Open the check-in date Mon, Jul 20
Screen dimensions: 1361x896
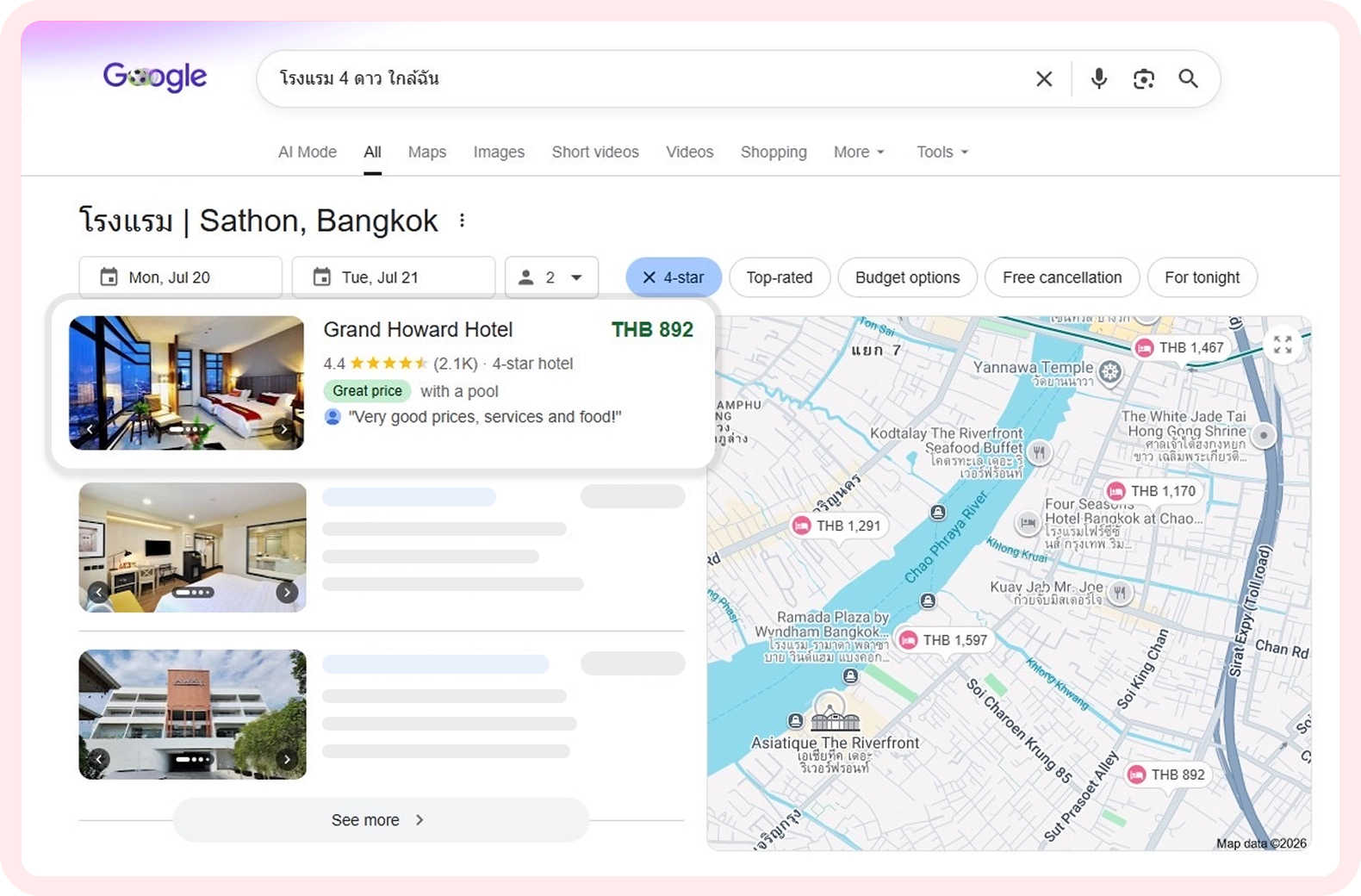180,277
